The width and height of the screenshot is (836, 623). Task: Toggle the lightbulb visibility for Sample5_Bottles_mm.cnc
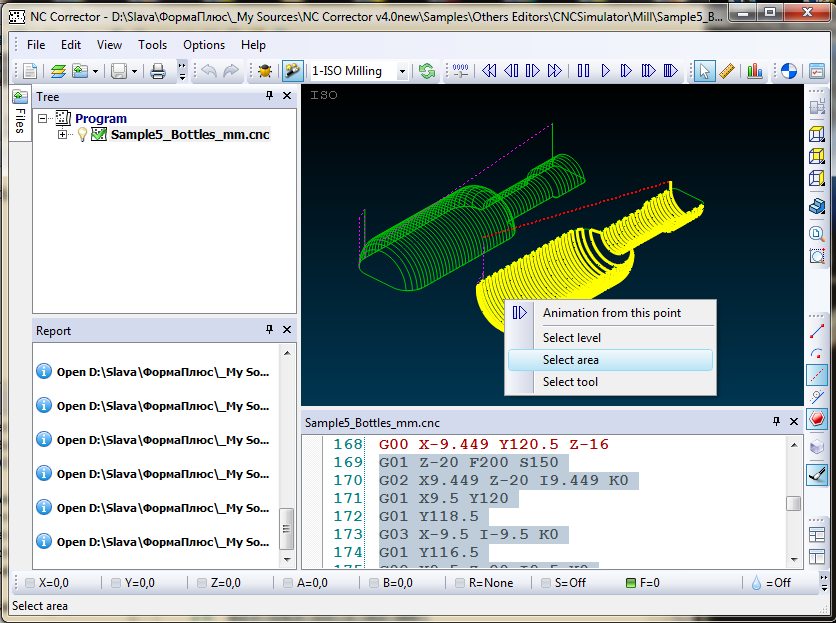point(82,135)
